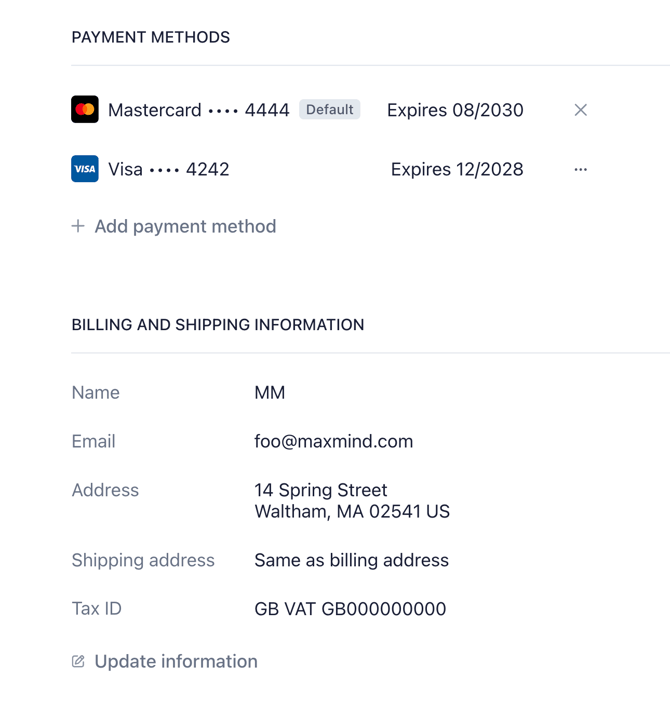This screenshot has height=706, width=670.
Task: Click the Mastercard logo icon
Action: [x=85, y=110]
